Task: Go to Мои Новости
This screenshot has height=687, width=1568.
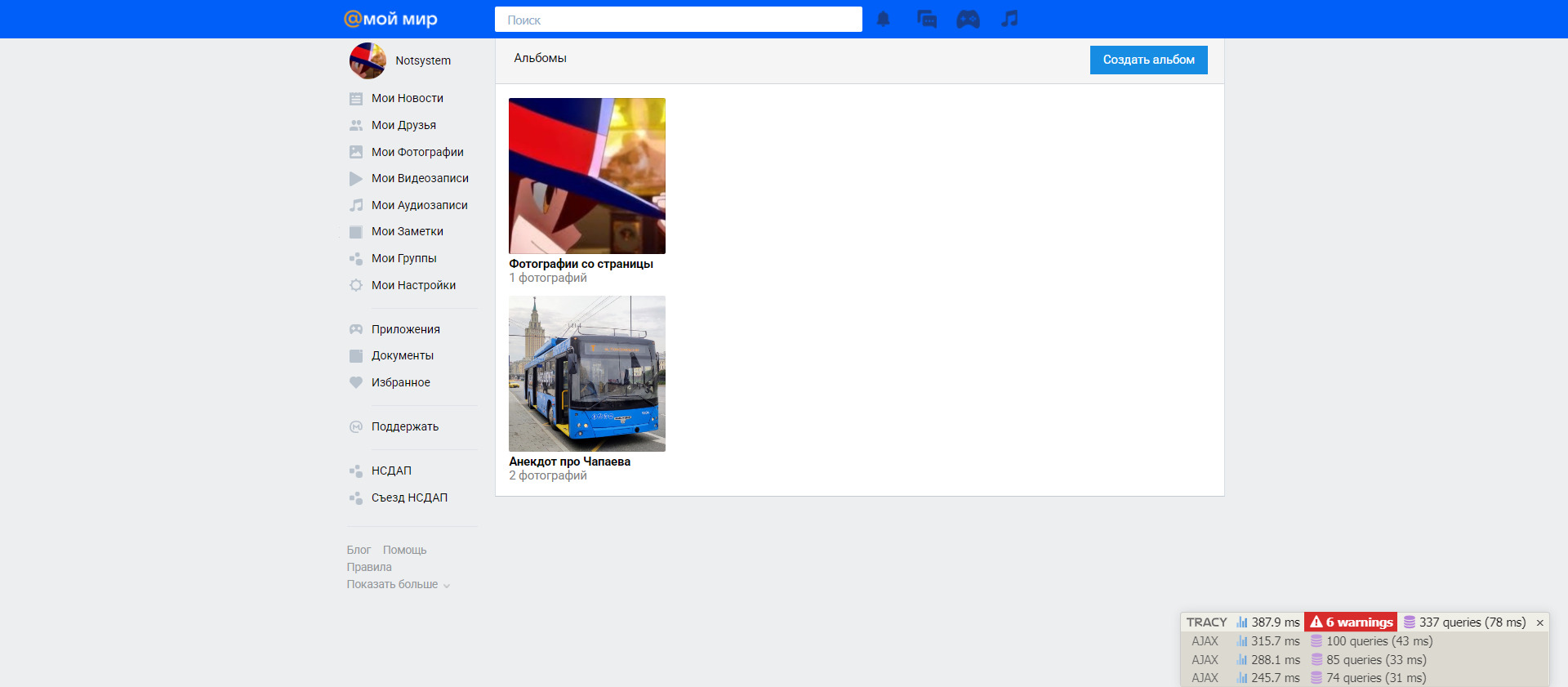Action: pyautogui.click(x=408, y=98)
